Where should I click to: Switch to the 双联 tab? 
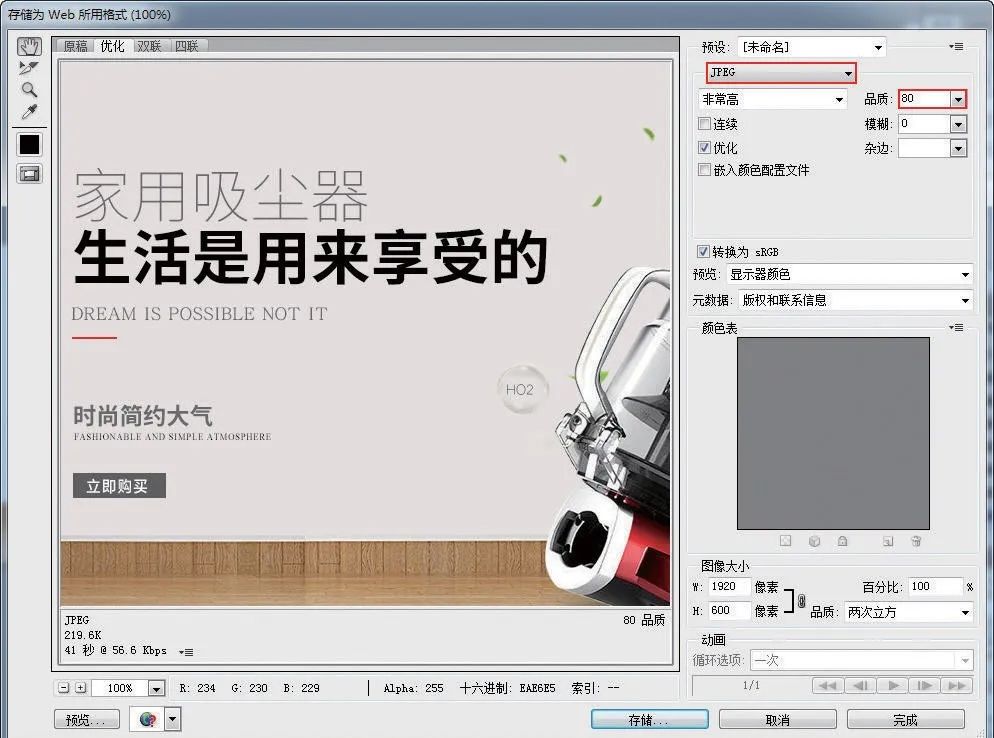pos(149,46)
